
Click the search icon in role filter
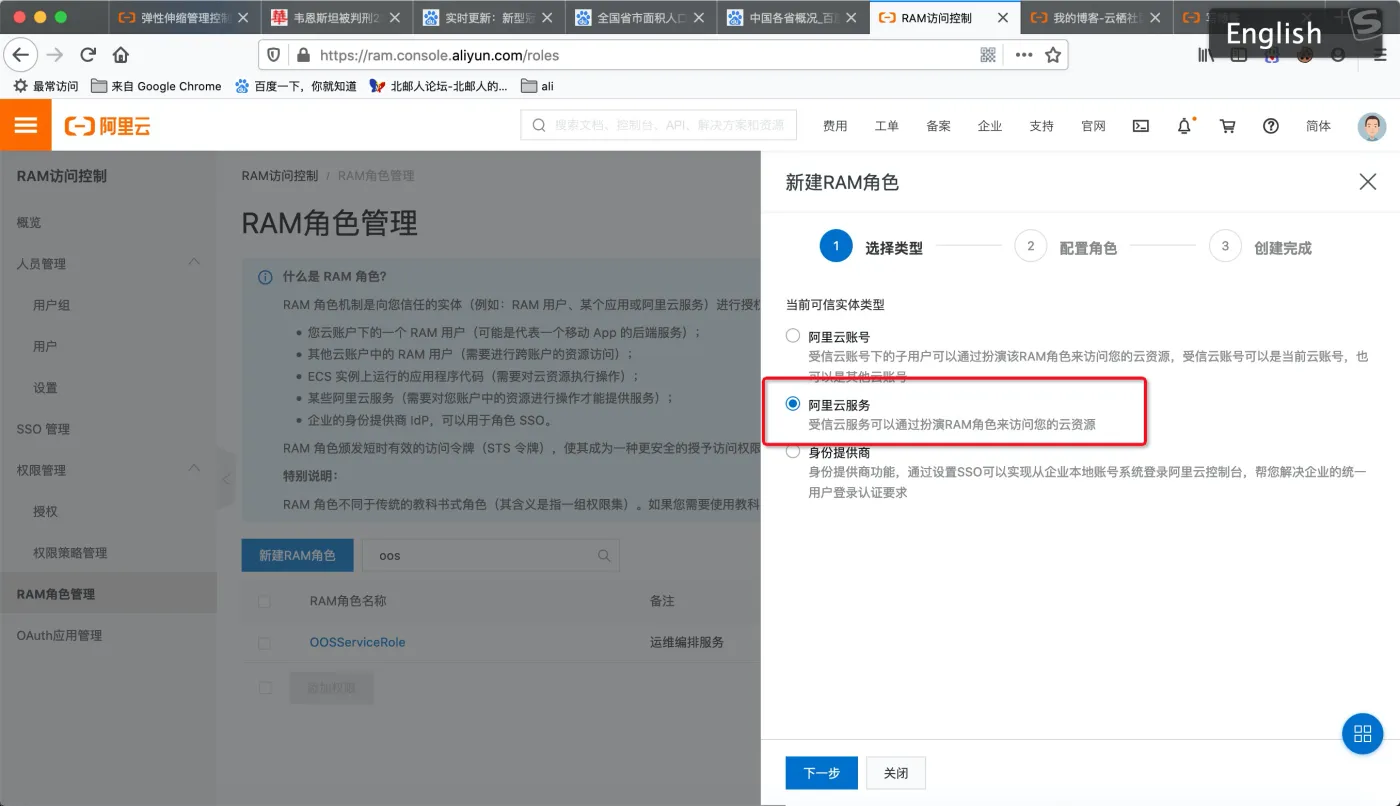pos(604,555)
